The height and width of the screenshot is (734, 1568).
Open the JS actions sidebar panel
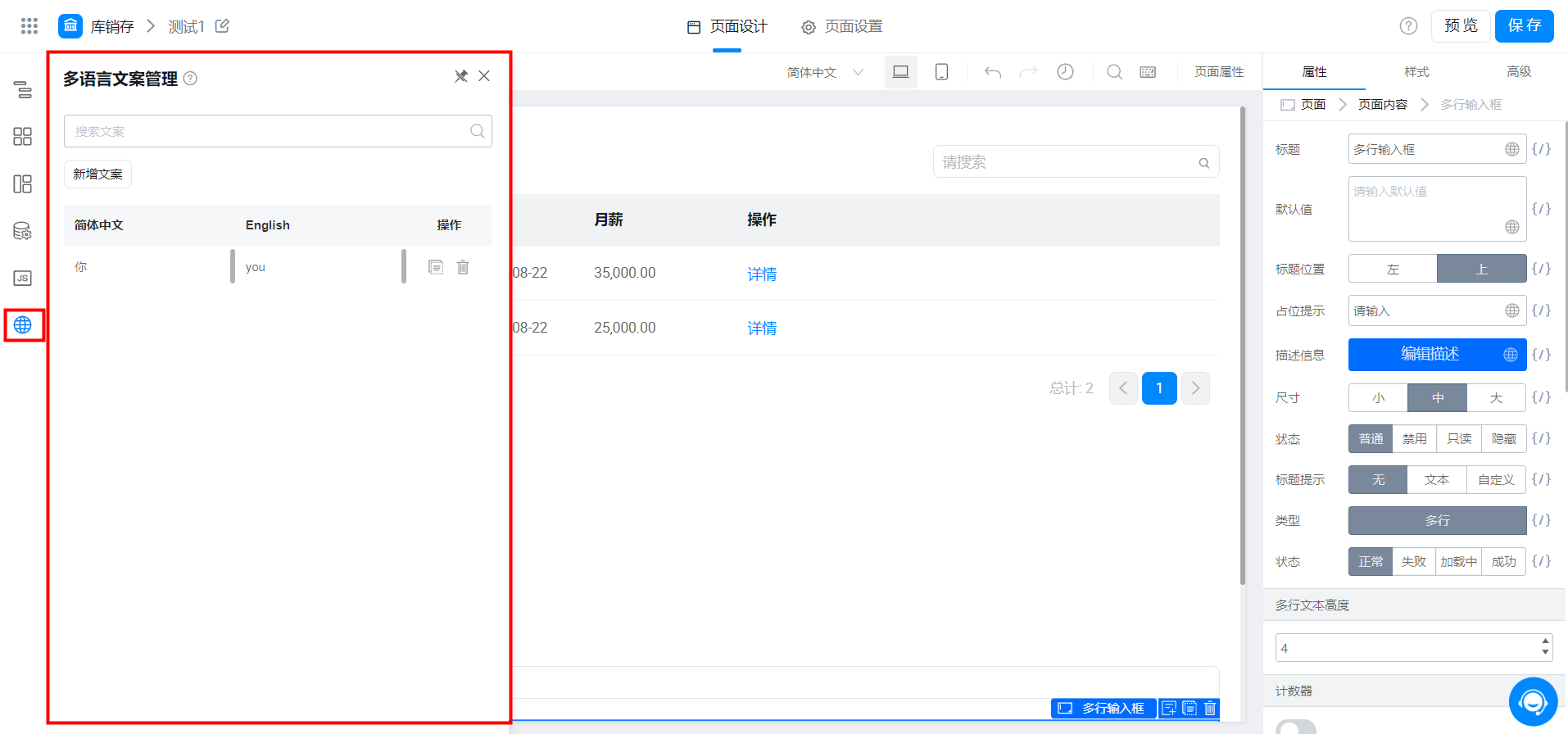pos(23,278)
